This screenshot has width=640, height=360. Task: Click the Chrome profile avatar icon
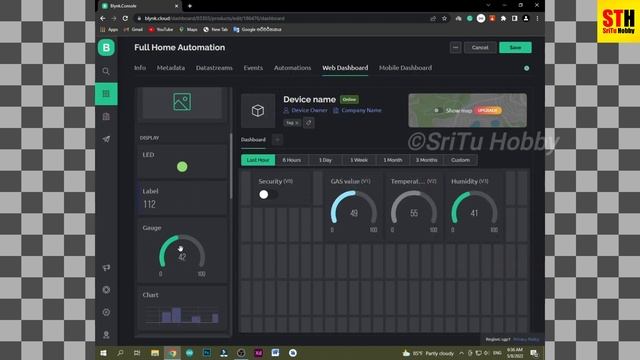point(526,18)
